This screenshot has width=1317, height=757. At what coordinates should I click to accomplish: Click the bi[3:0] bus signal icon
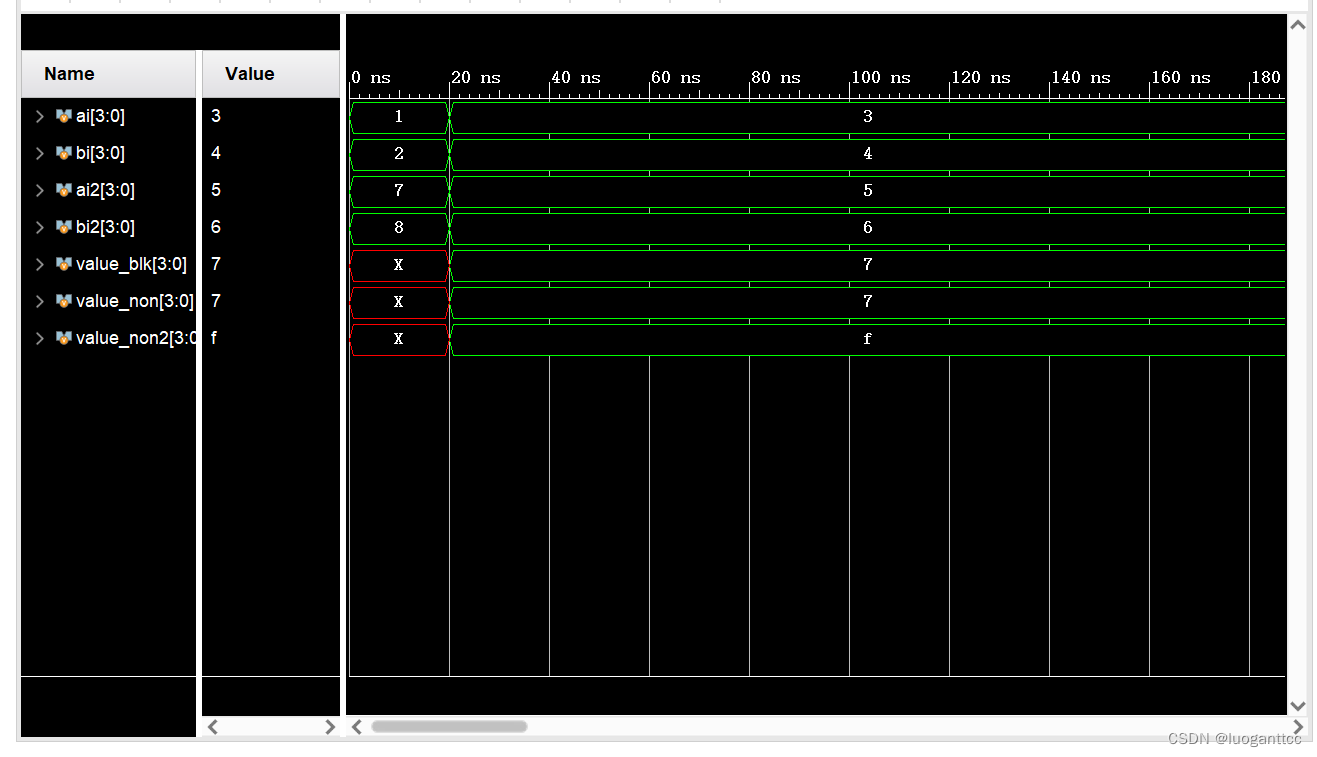click(x=63, y=153)
